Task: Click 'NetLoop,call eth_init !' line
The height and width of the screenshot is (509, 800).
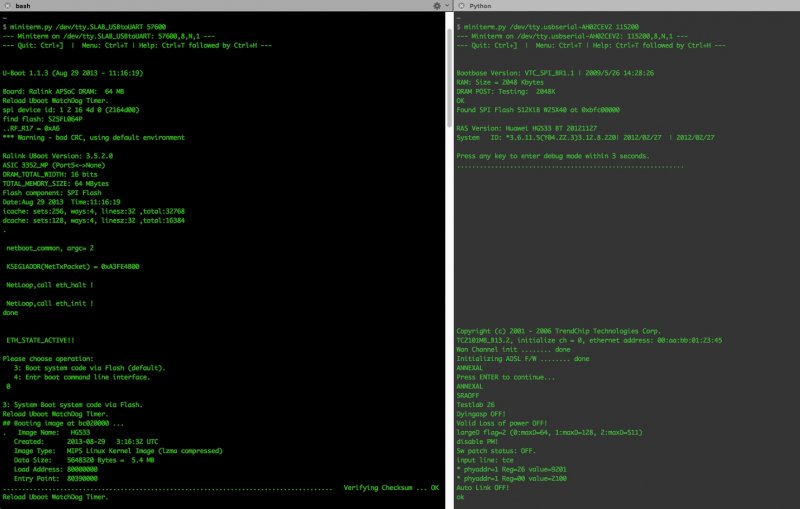Action: [x=50, y=303]
